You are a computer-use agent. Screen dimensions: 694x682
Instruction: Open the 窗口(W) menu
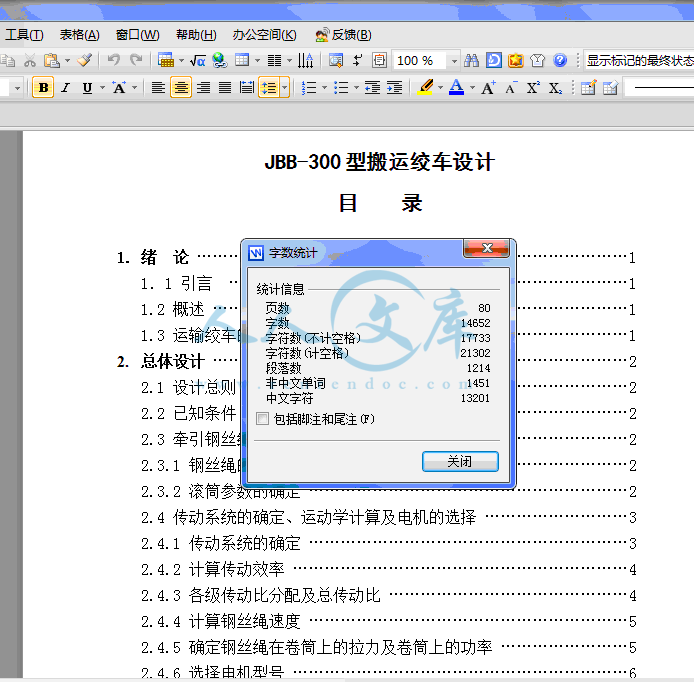pyautogui.click(x=137, y=35)
